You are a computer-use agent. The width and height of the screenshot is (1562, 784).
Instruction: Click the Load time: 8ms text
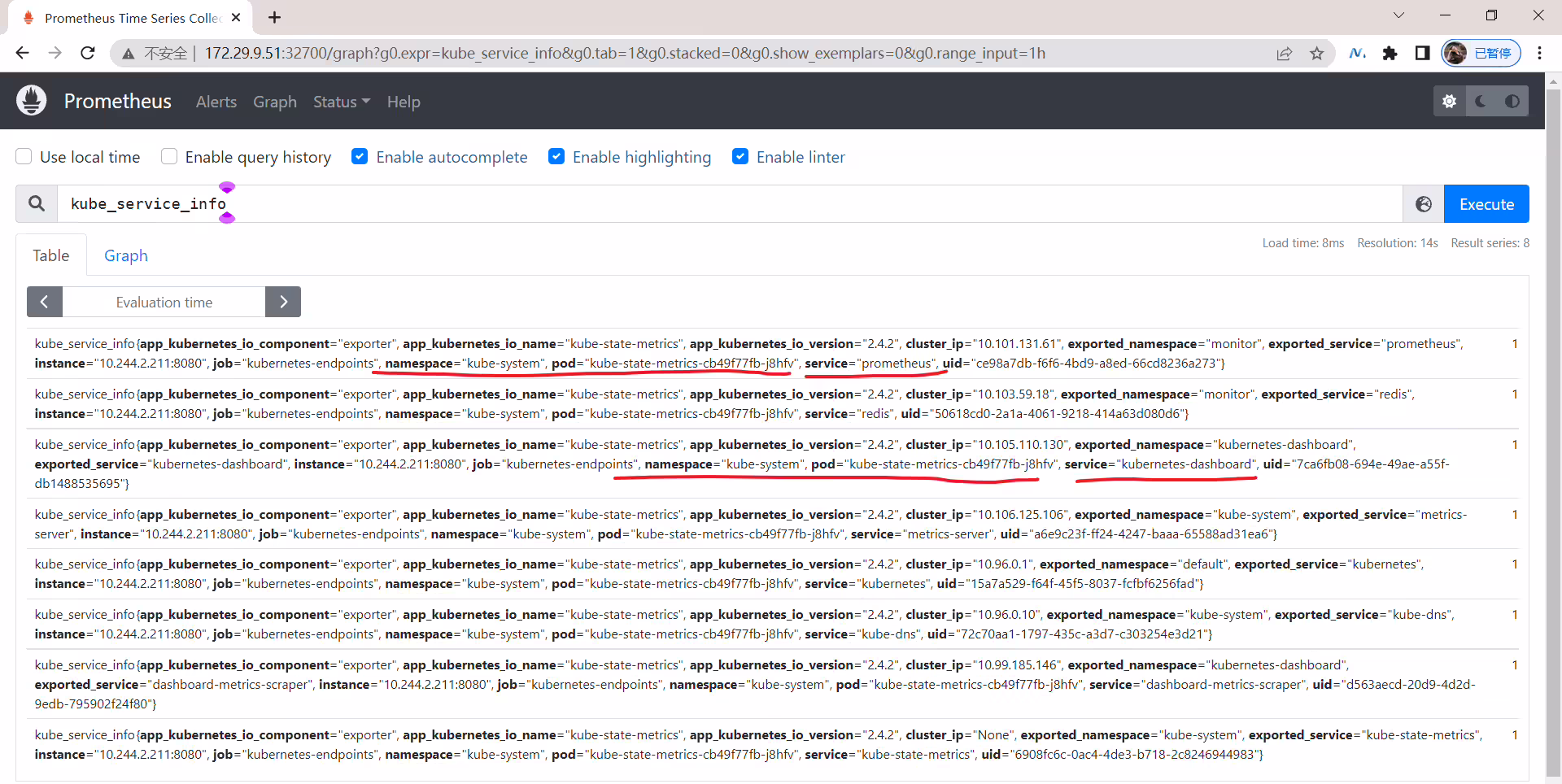tap(1303, 243)
